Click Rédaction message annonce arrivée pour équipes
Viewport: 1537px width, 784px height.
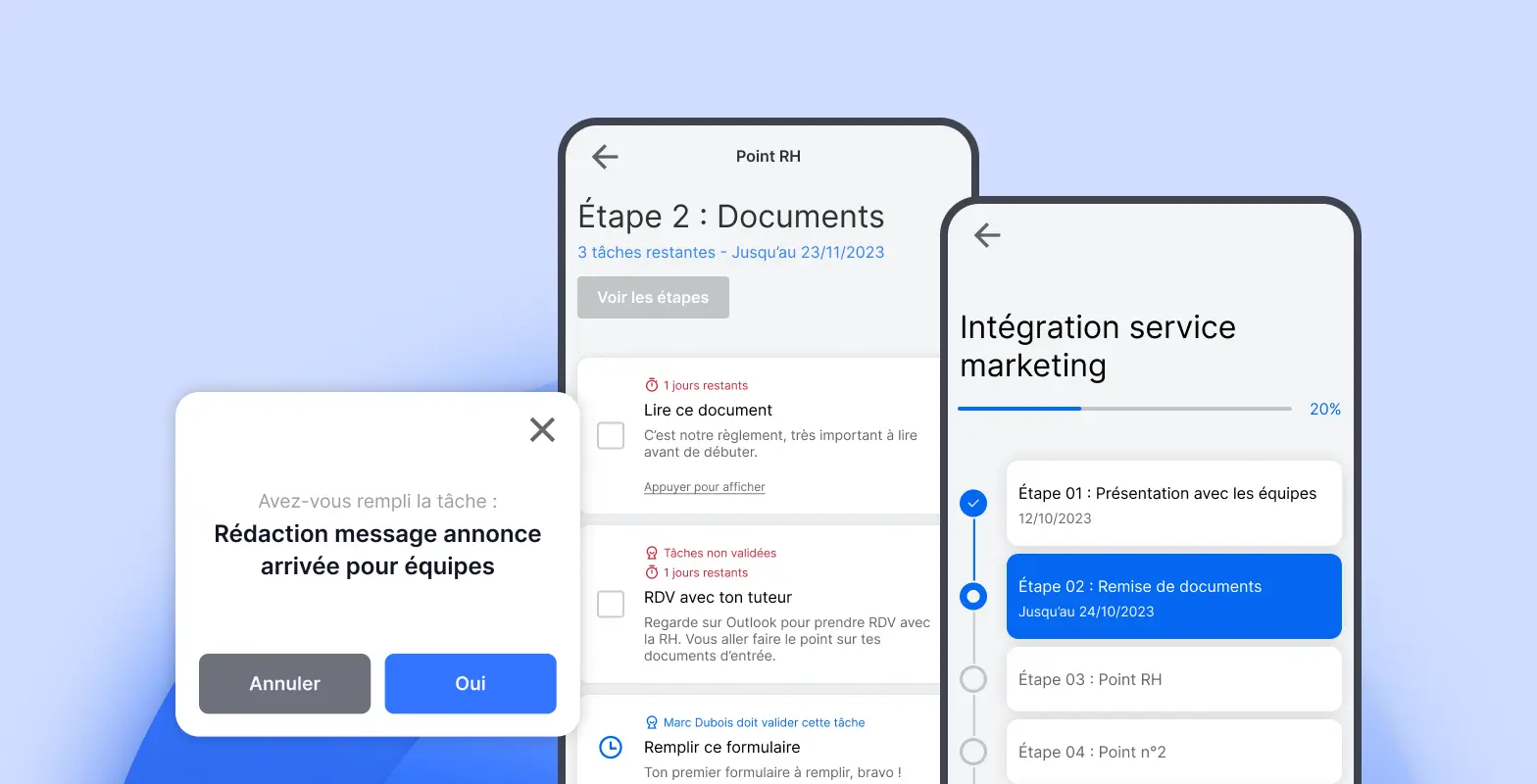pos(377,550)
